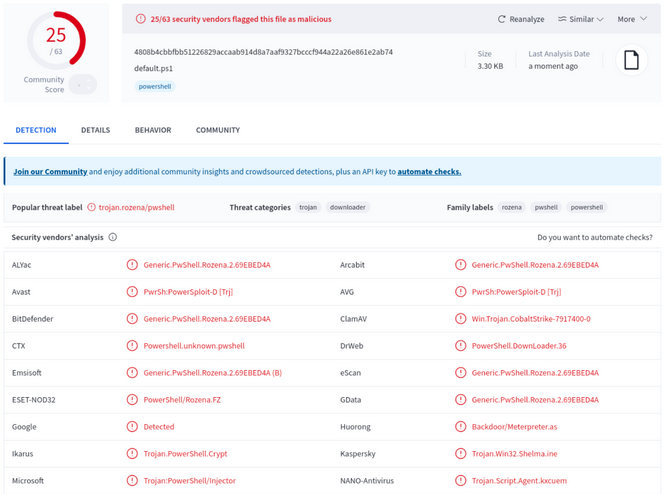
Task: Click the warning icon for ClamAV detection
Action: [x=461, y=319]
